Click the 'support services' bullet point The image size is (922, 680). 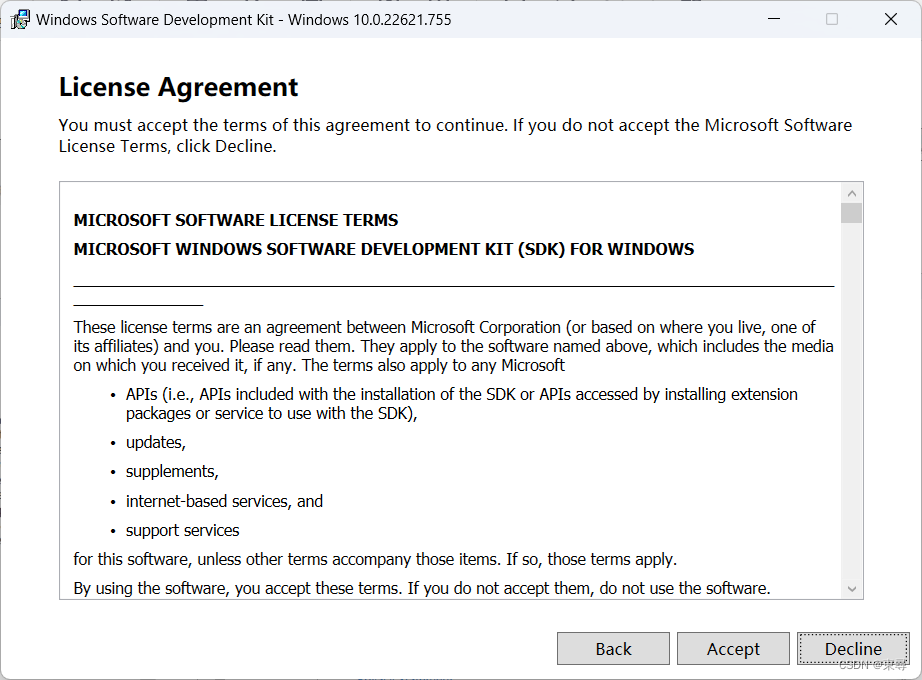[x=182, y=530]
